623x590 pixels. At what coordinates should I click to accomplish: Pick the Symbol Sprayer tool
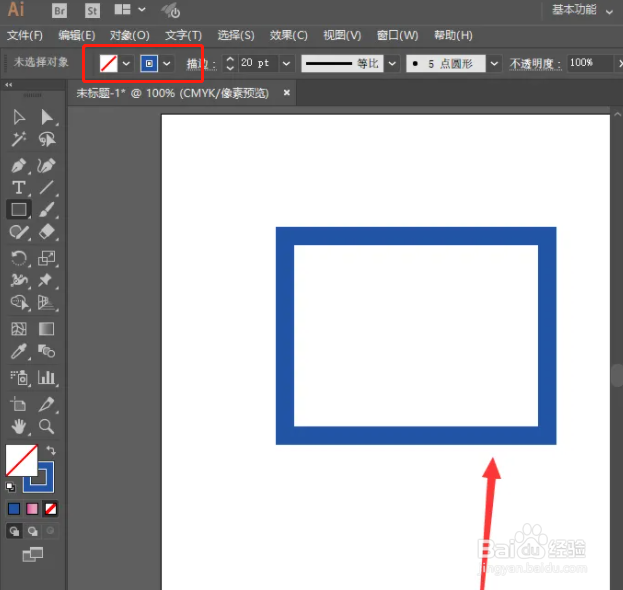[19, 377]
